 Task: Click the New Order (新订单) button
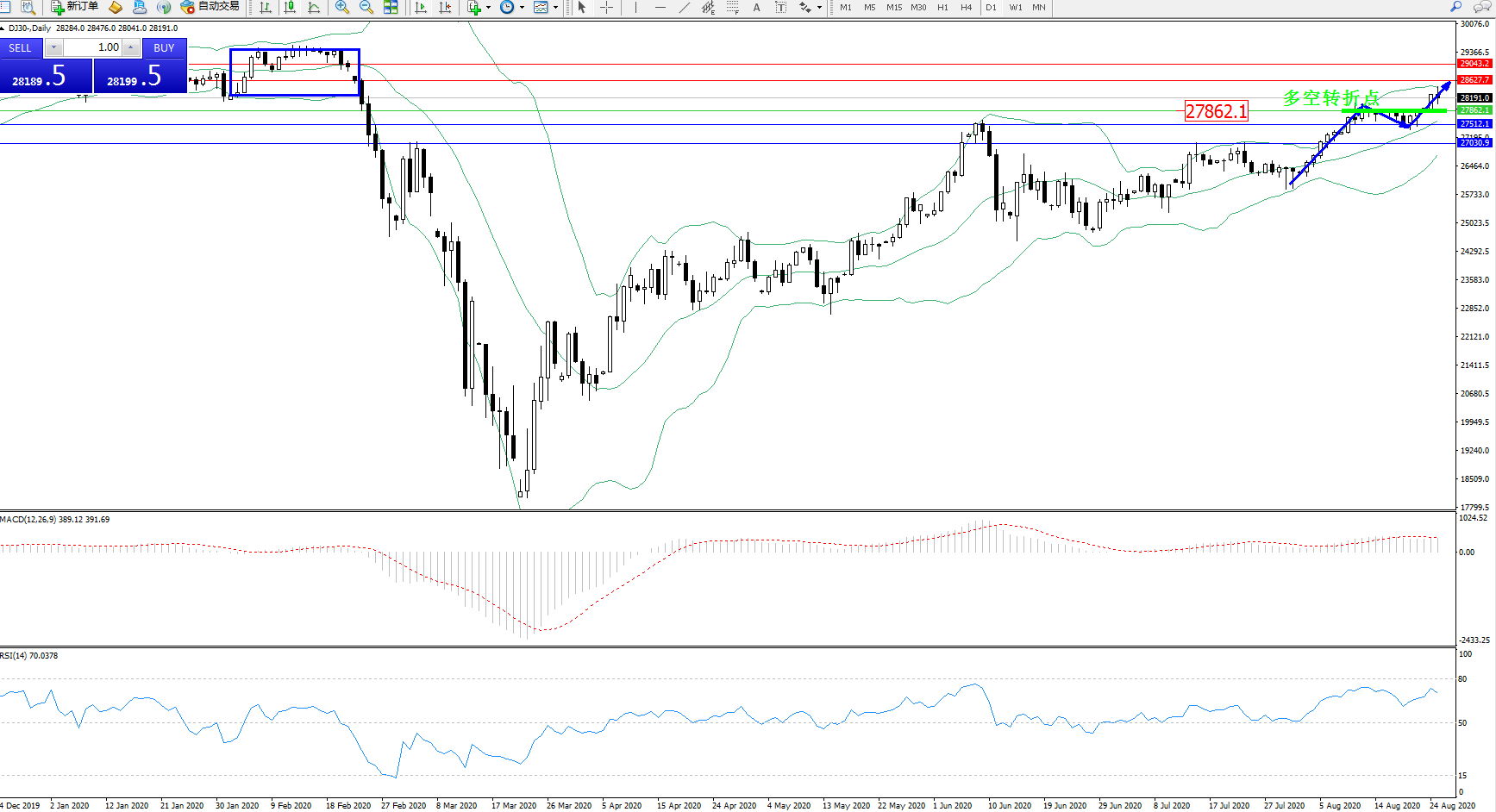point(74,7)
